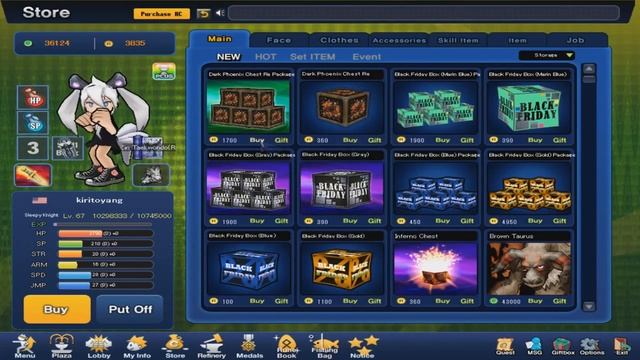
Task: Select the Black Friday Box (Mein Blue) thumbnail
Action: (529, 107)
